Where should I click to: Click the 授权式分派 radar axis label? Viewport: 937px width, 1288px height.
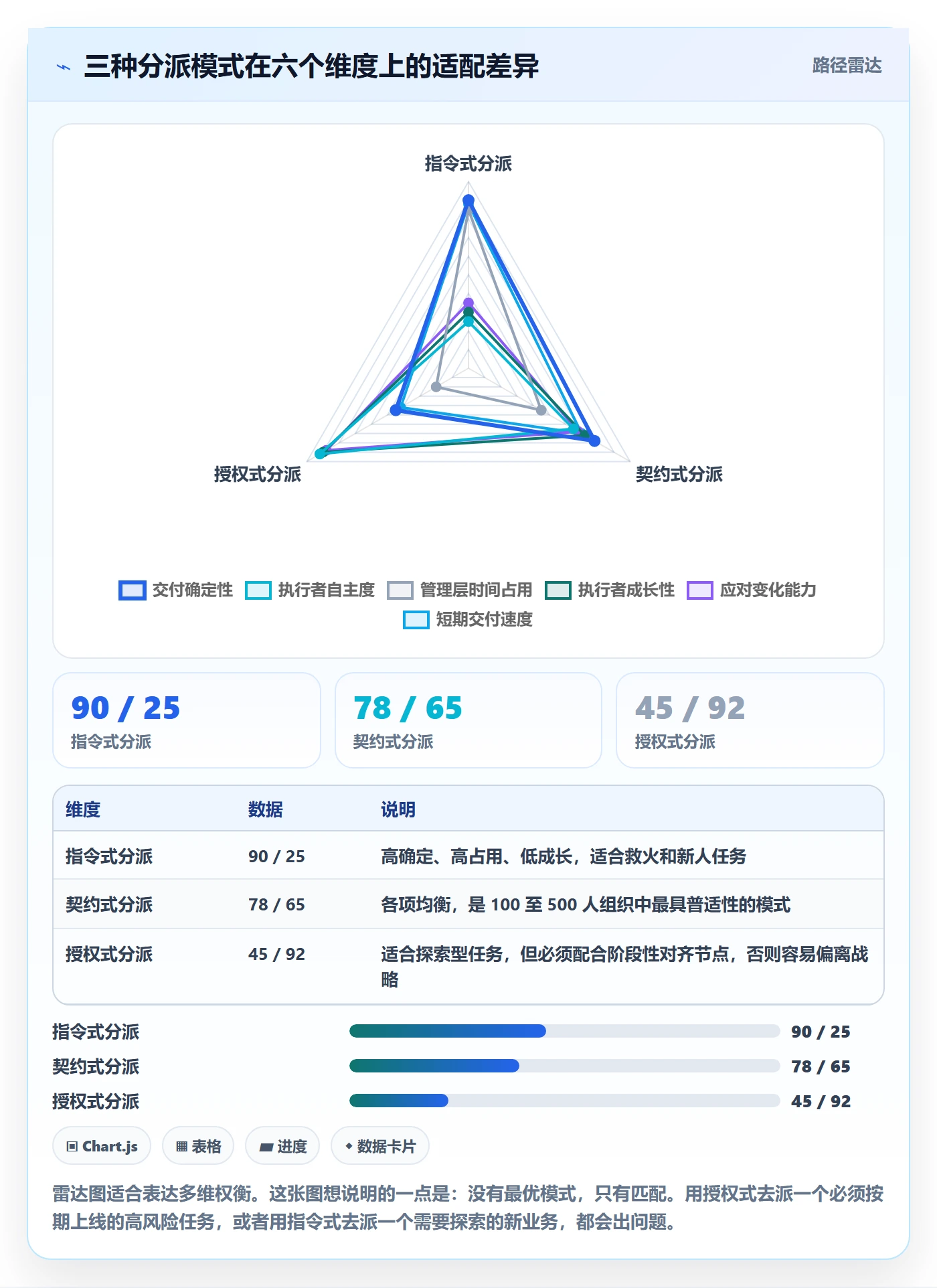pos(258,474)
